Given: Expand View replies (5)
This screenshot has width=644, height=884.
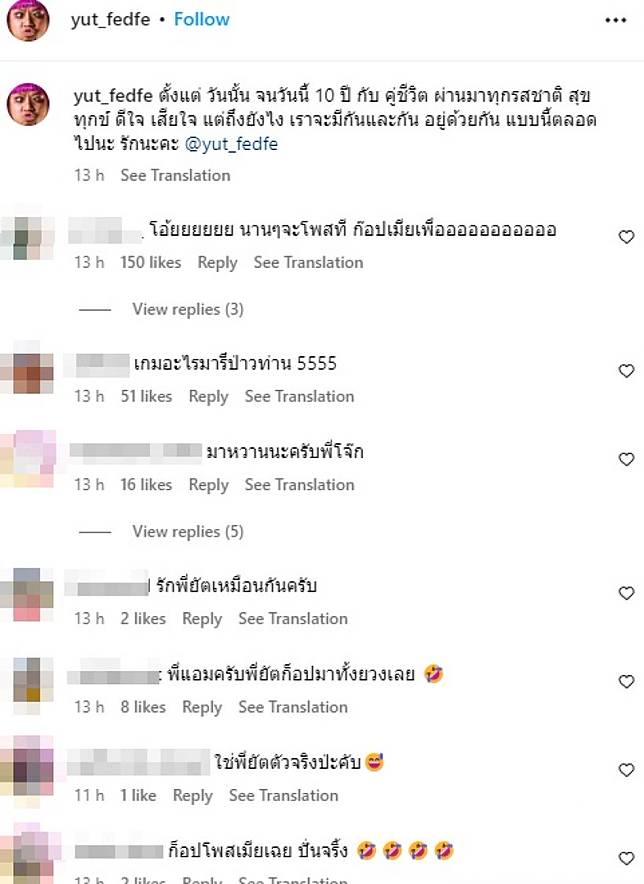Looking at the screenshot, I should [x=188, y=531].
